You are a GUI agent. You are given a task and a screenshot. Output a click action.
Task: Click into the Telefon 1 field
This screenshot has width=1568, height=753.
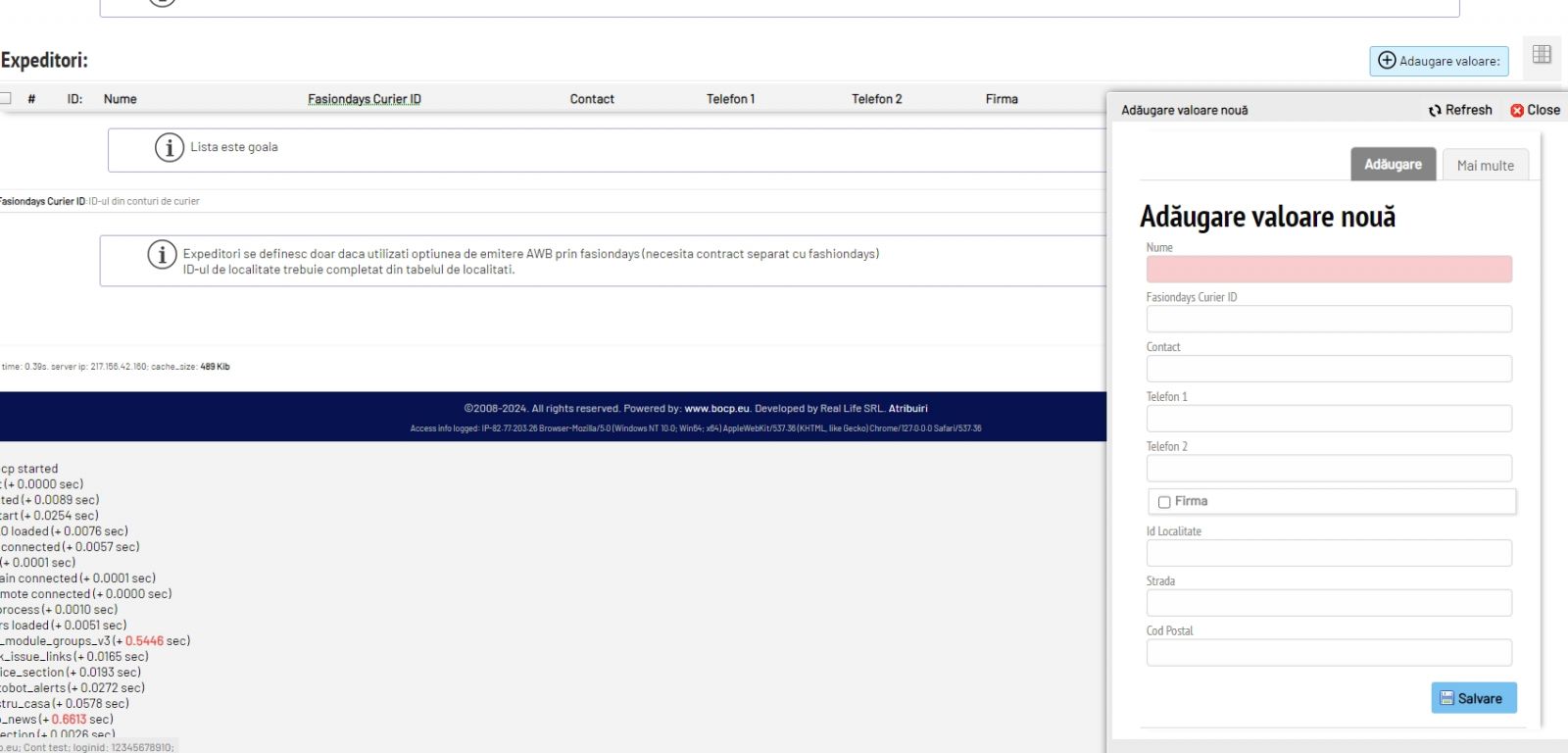coord(1328,419)
